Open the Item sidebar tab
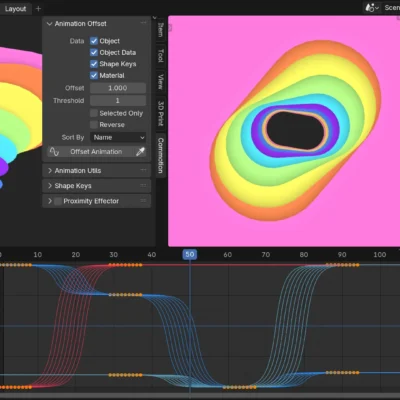Viewport: 400px width, 400px height. 160,30
